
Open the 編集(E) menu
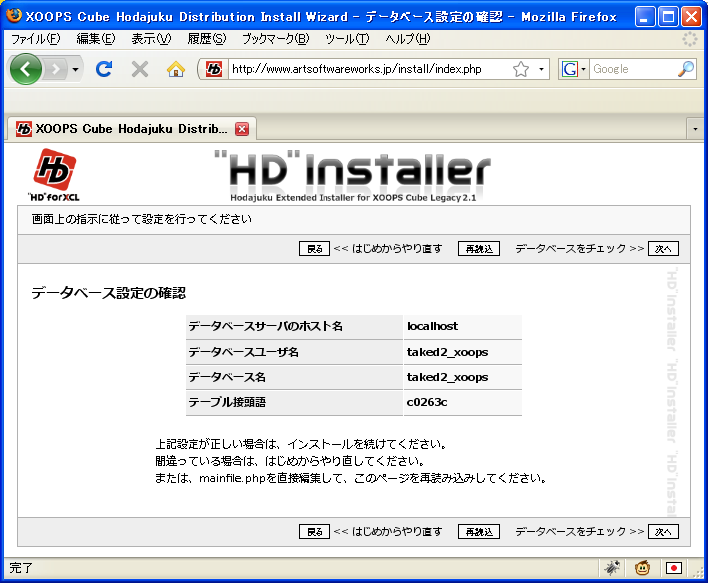(96, 39)
